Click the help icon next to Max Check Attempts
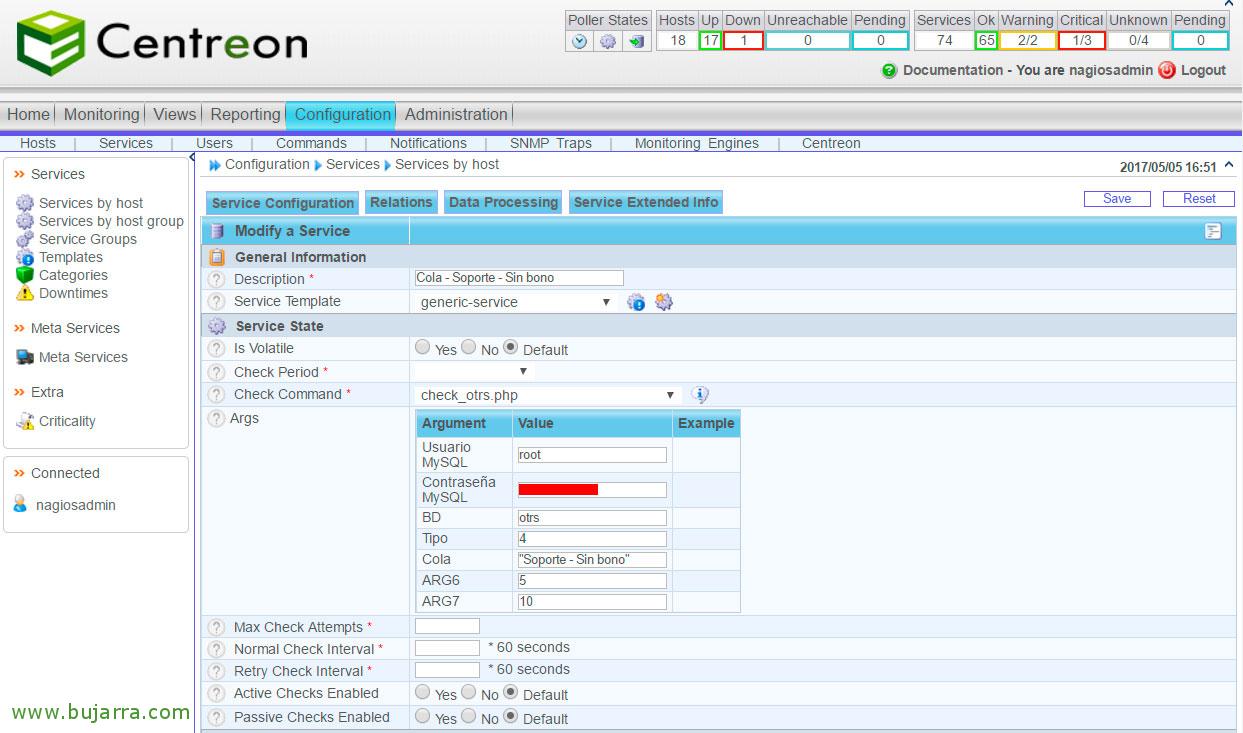 pyautogui.click(x=216, y=627)
